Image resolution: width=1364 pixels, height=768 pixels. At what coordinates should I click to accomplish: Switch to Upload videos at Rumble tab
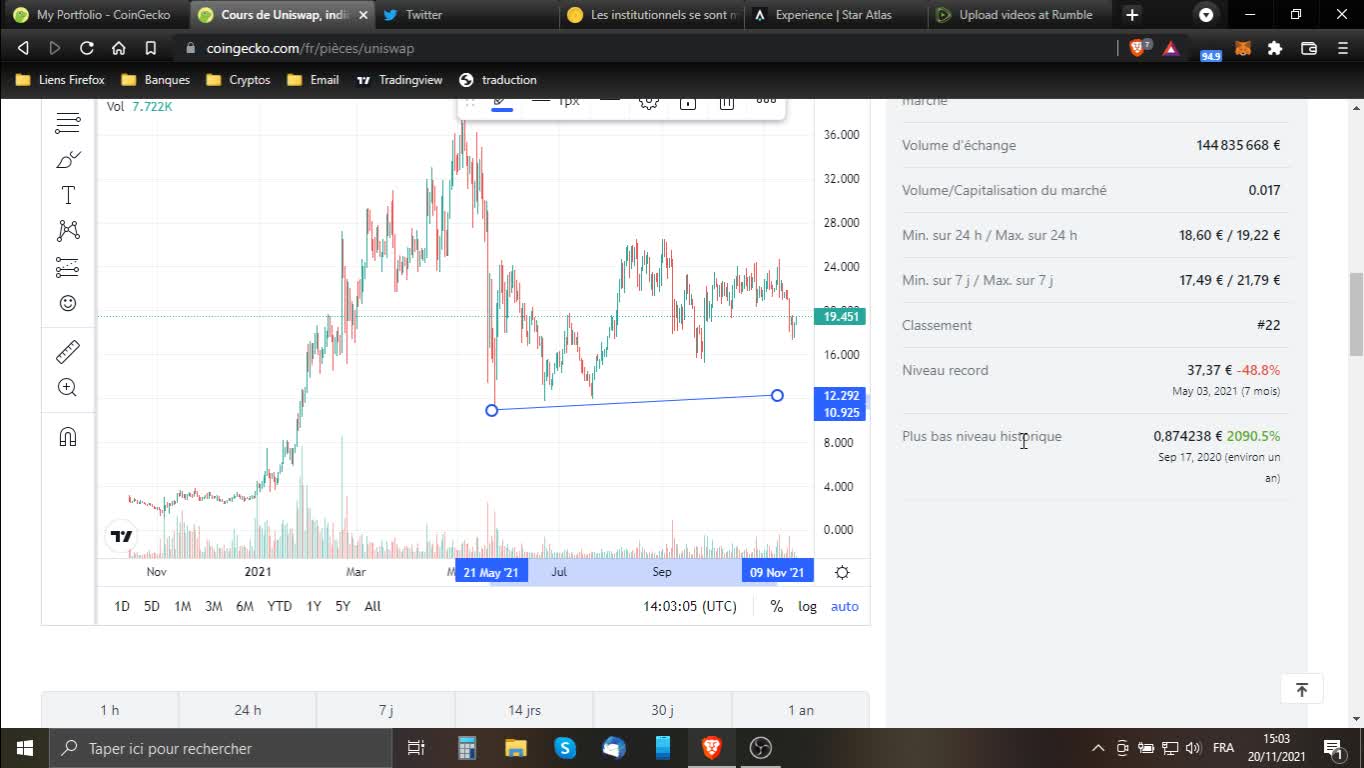pos(1018,15)
